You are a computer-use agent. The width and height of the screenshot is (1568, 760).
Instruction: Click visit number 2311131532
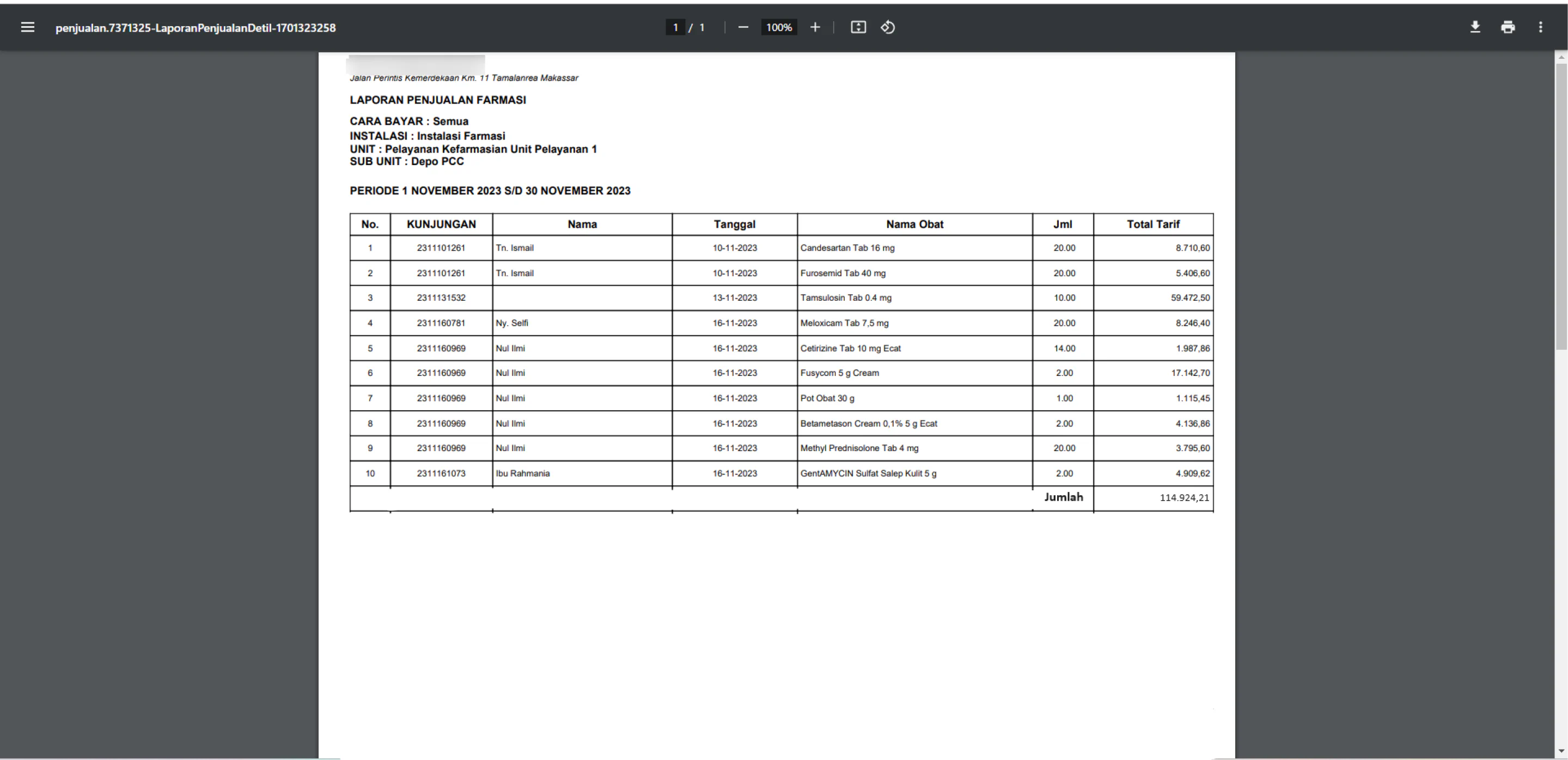click(x=441, y=298)
